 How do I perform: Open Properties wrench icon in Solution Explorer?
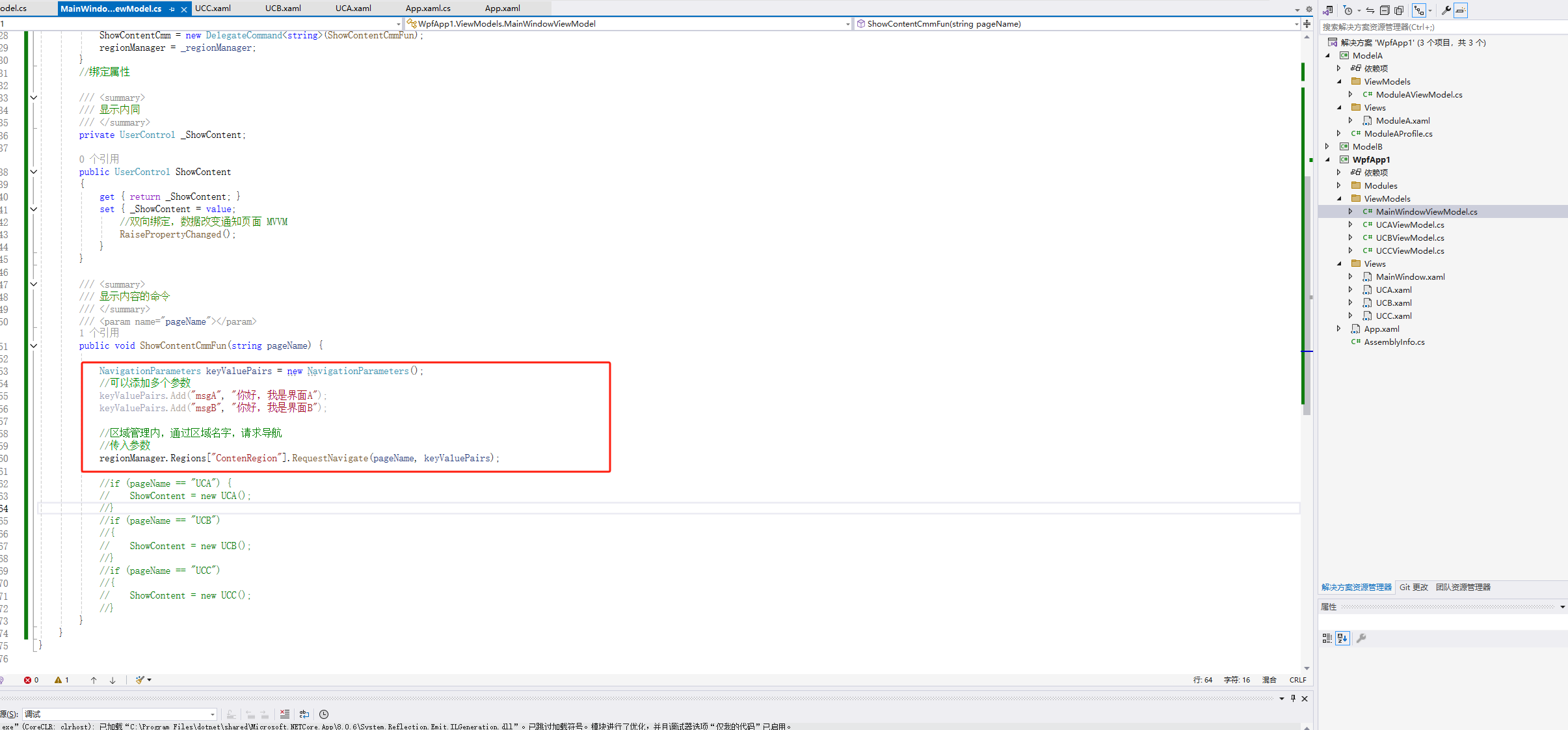point(1446,10)
